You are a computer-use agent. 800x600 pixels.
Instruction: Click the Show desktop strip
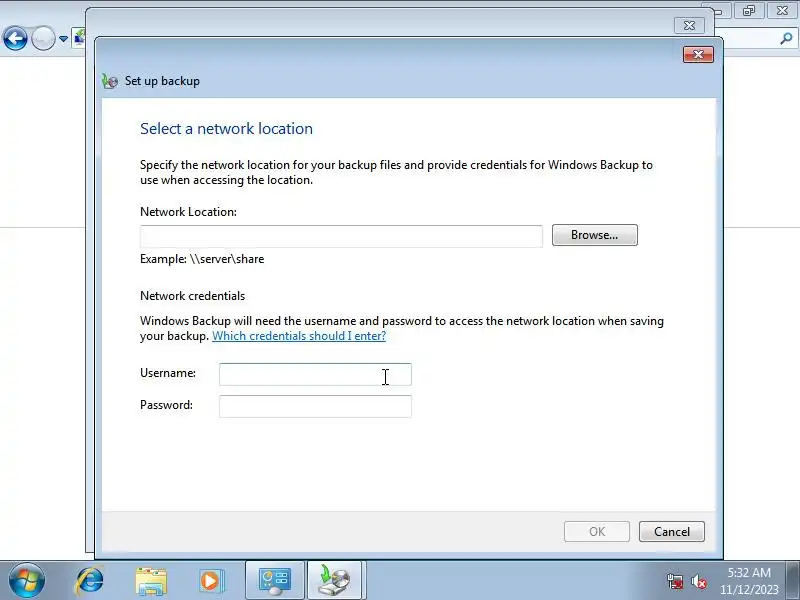pyautogui.click(x=793, y=581)
